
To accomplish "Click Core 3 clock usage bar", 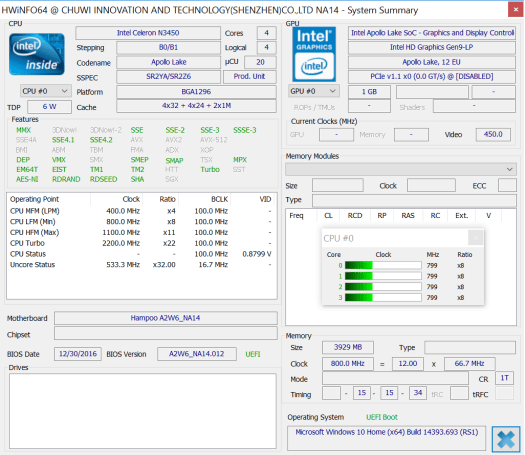I will (x=383, y=298).
